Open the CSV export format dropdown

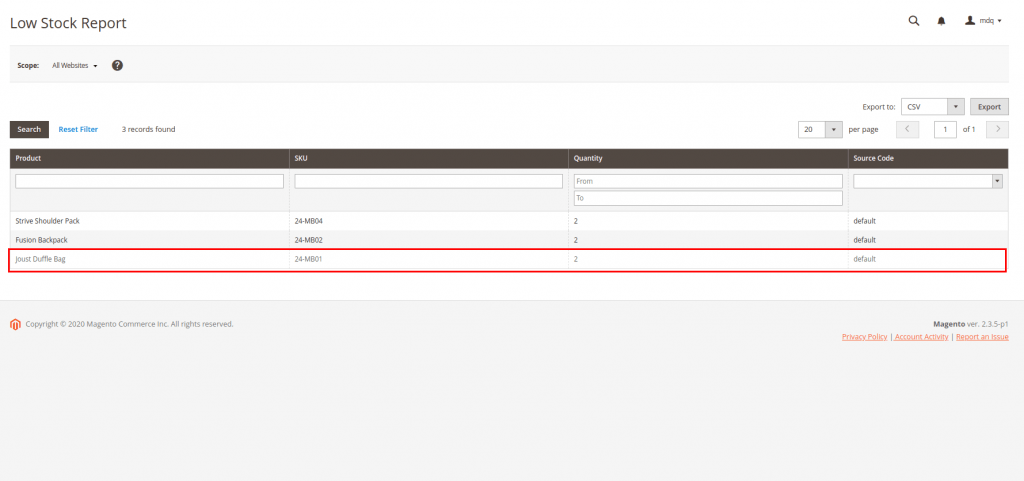click(932, 106)
